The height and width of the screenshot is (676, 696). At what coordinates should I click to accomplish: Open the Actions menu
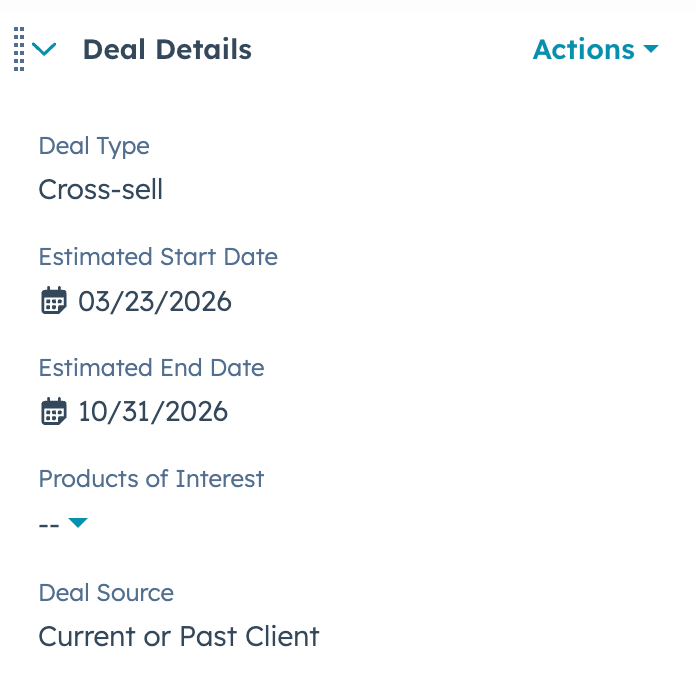(x=584, y=50)
